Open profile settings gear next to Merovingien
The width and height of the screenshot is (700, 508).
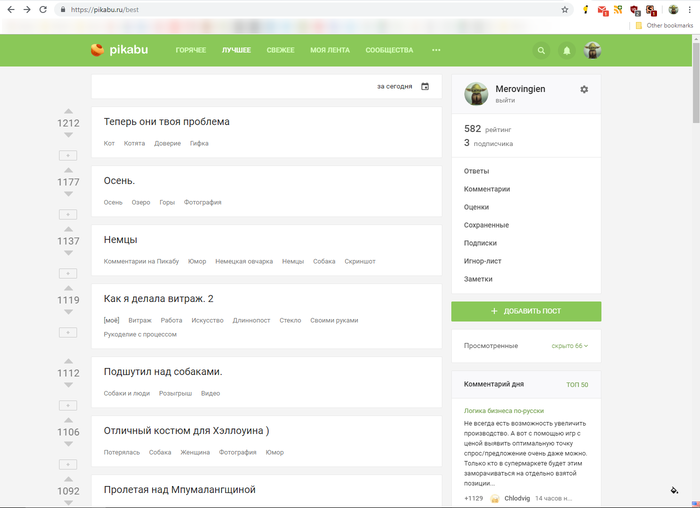584,89
